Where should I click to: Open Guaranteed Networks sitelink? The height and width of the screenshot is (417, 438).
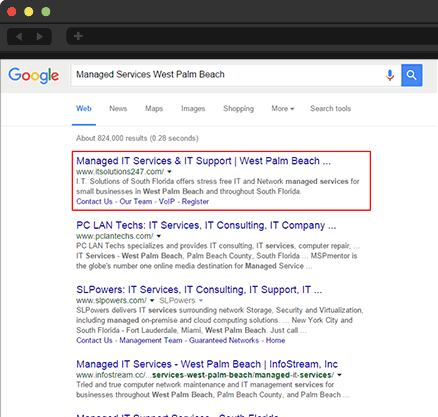(x=224, y=340)
